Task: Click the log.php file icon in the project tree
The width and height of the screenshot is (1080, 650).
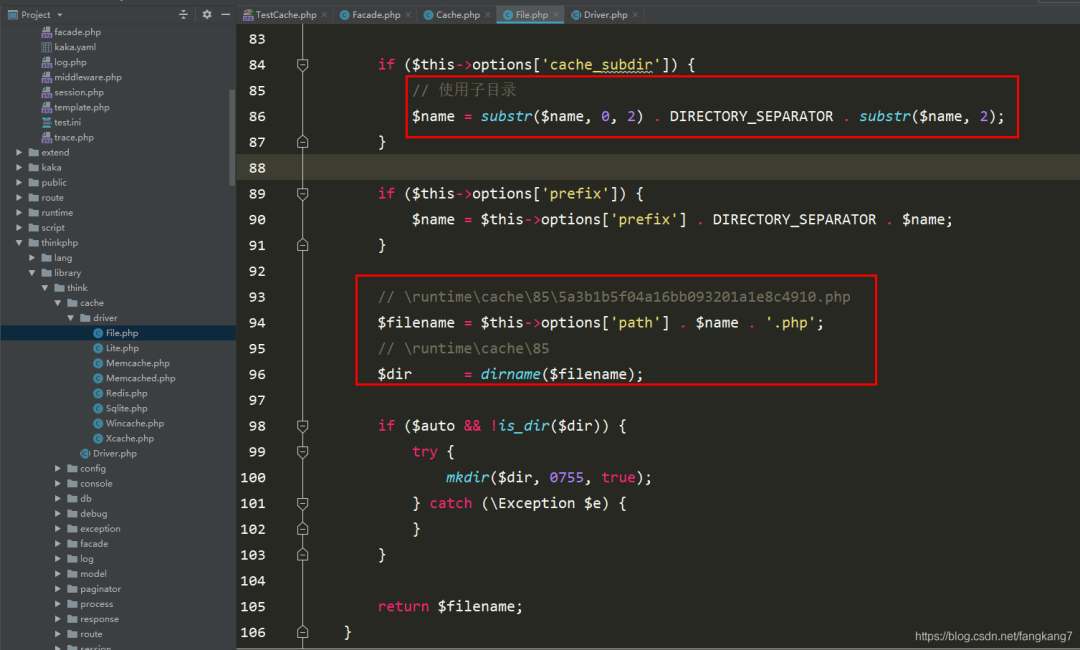Action: tap(46, 62)
